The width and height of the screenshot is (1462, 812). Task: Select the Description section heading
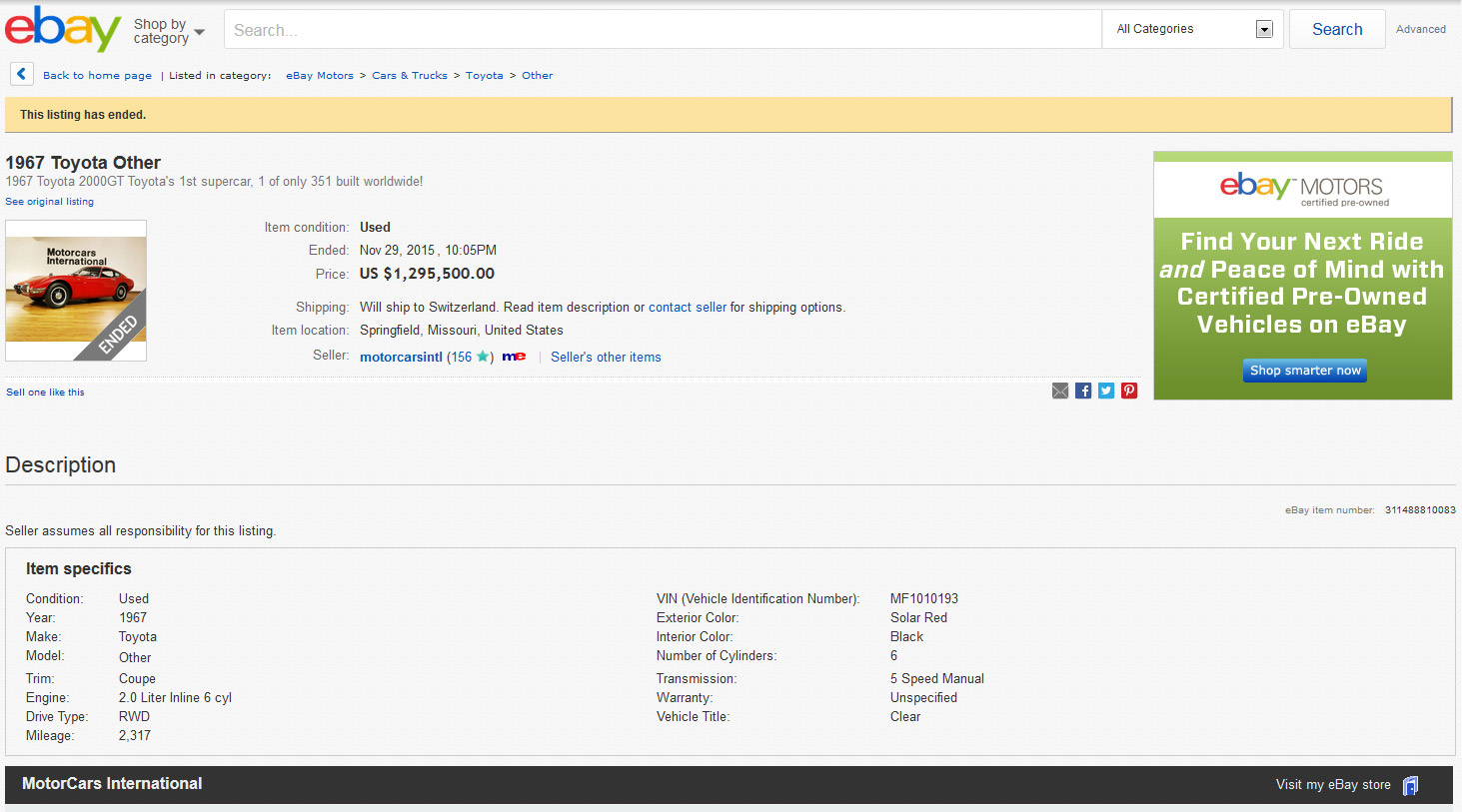[x=61, y=465]
